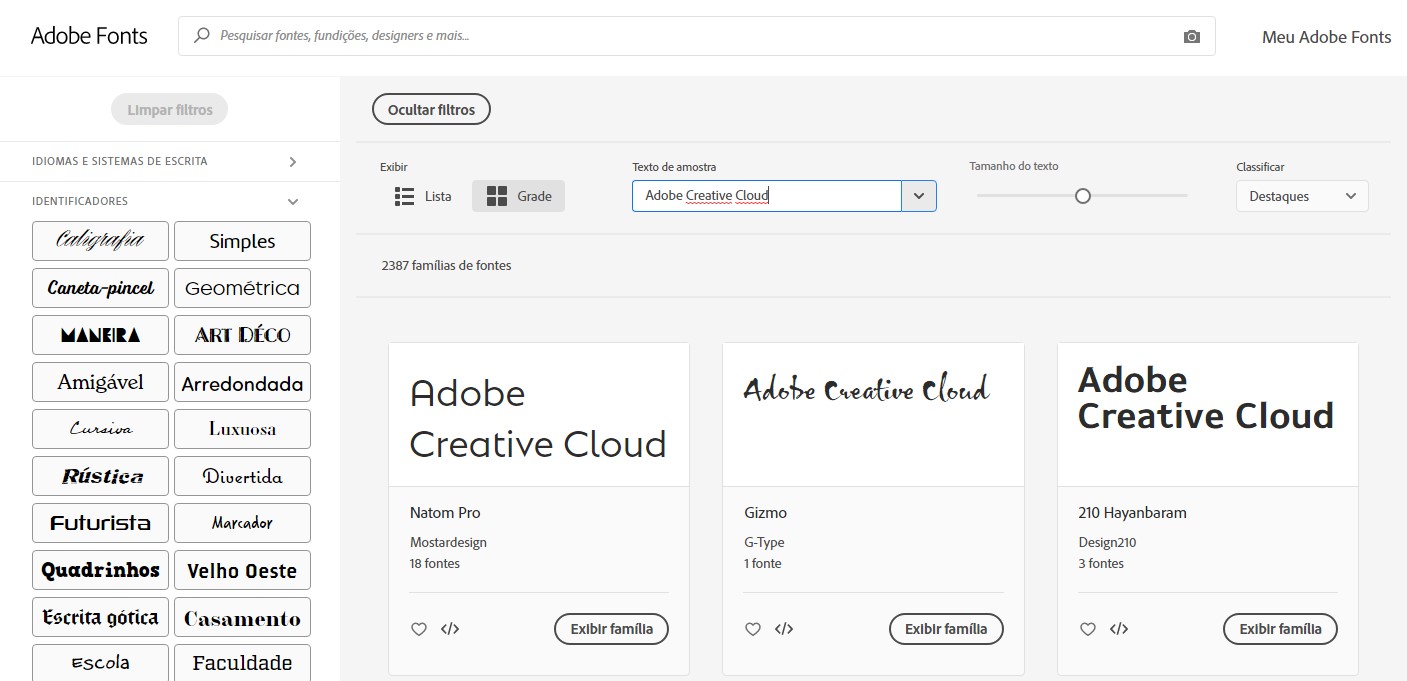Toggle the Geométrica tag filter
The height and width of the screenshot is (681, 1407).
(242, 288)
